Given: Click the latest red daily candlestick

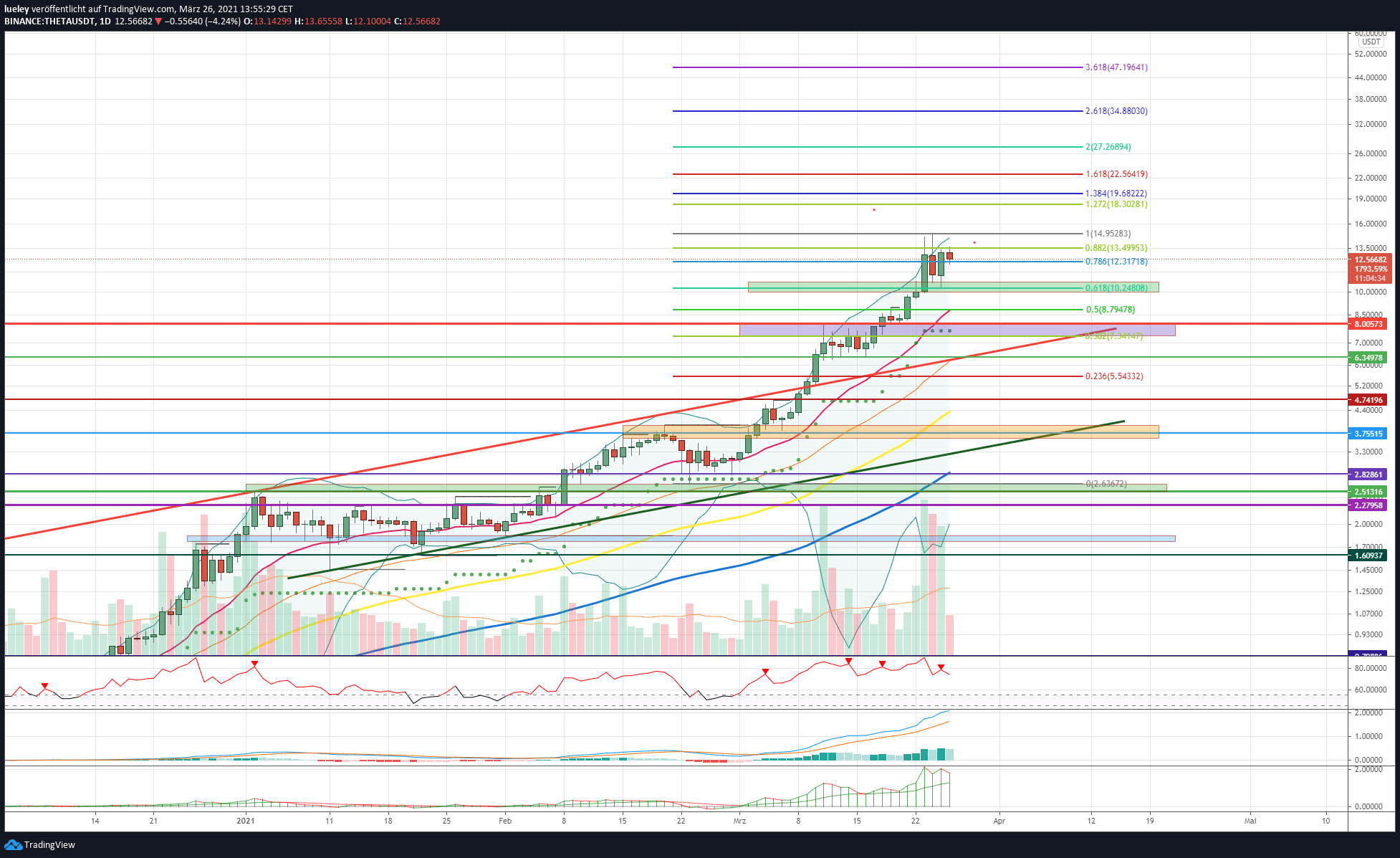Looking at the screenshot, I should point(949,255).
